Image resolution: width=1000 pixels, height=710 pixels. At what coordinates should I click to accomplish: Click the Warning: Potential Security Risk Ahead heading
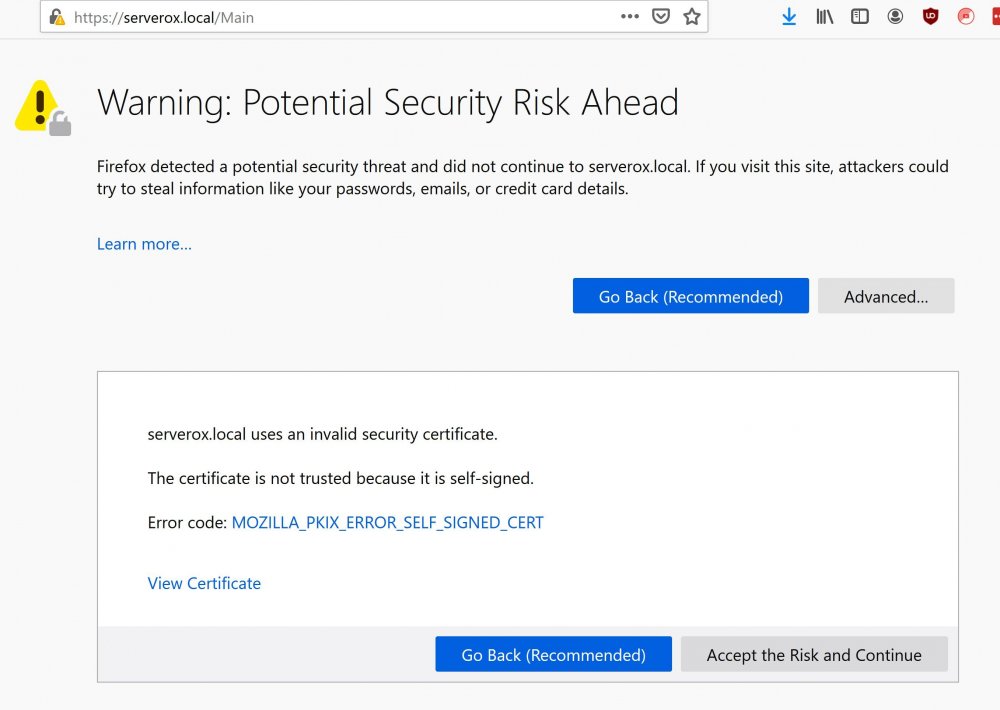point(388,103)
